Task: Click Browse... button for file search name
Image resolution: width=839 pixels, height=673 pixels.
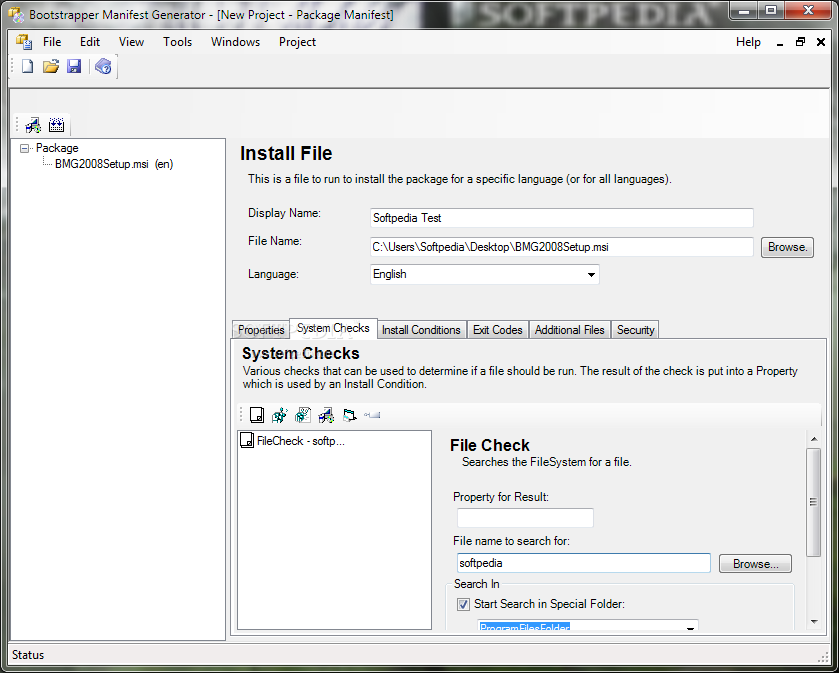Action: 755,564
